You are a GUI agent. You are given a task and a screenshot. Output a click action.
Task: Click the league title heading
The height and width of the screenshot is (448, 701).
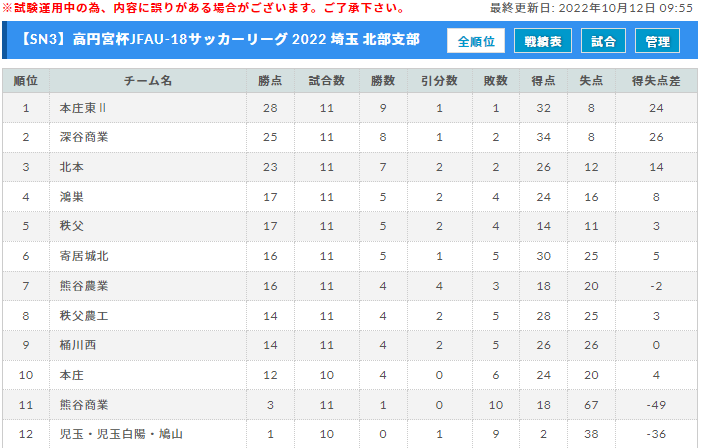tap(220, 40)
